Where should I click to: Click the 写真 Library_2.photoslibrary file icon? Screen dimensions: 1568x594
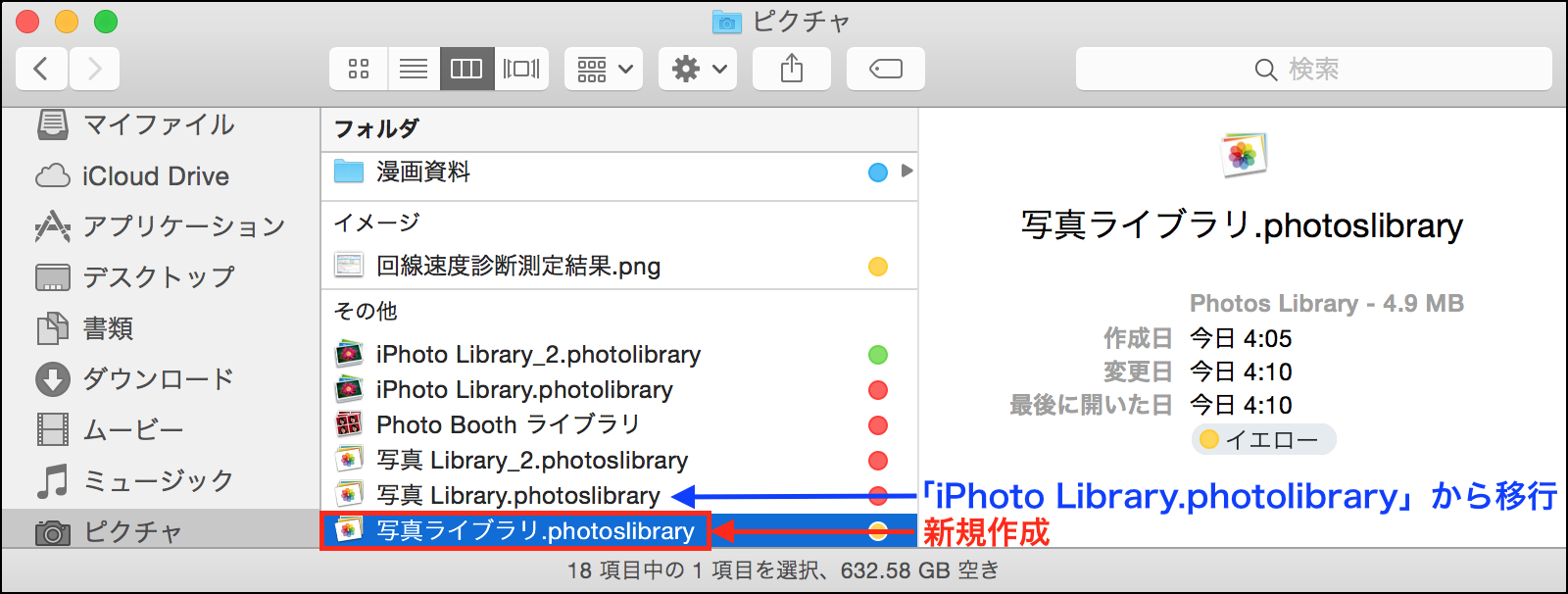(349, 460)
